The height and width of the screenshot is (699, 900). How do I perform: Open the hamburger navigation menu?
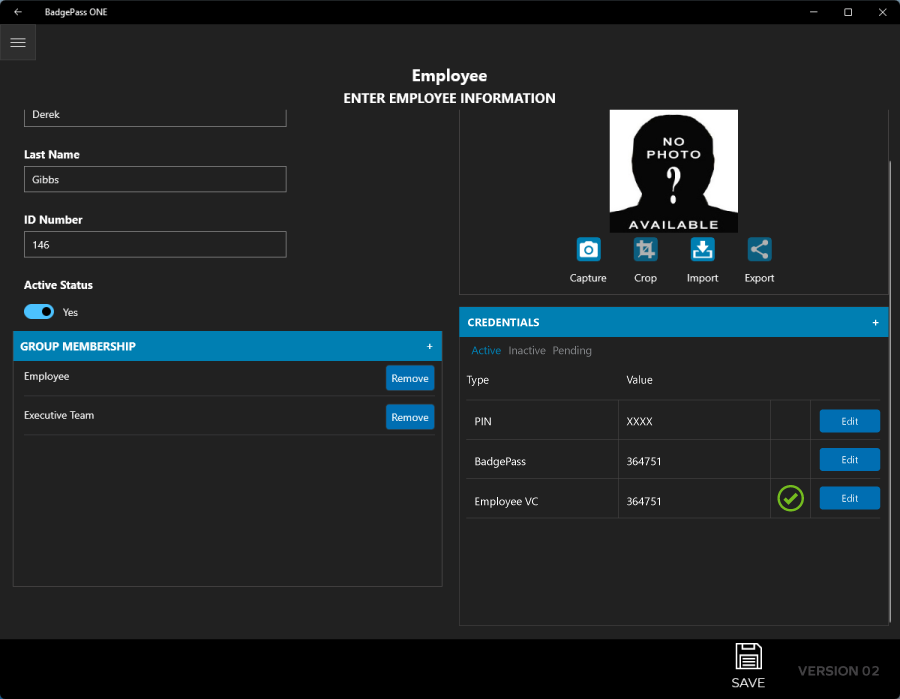point(18,43)
